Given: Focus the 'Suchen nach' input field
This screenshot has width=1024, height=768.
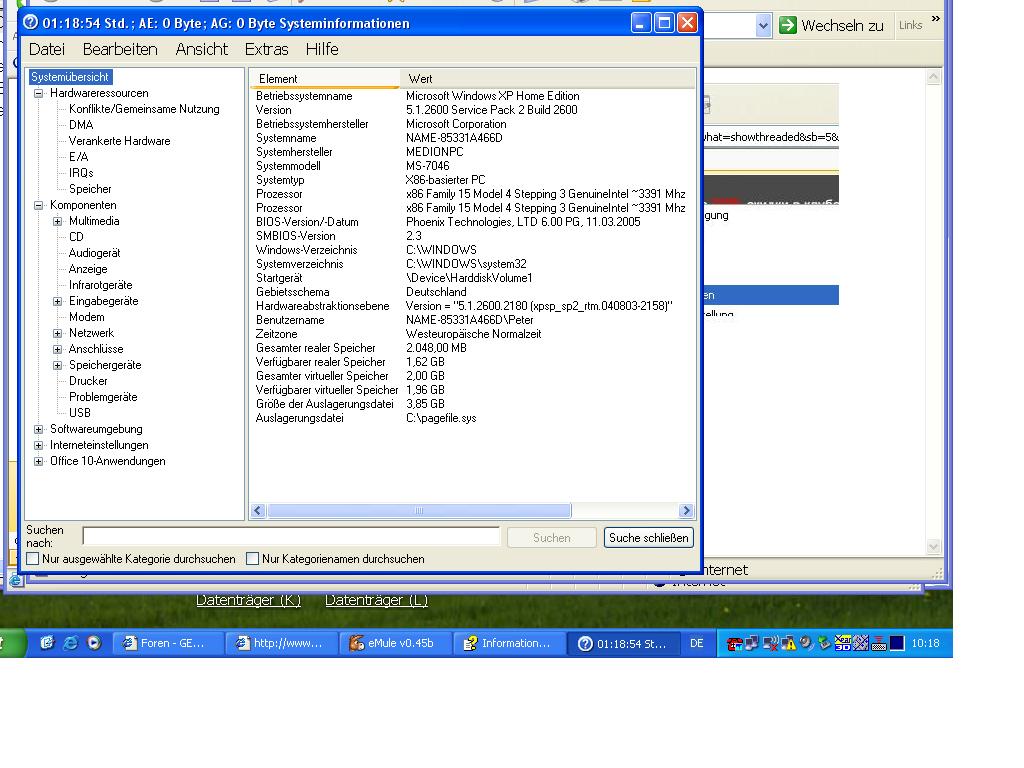Looking at the screenshot, I should point(291,536).
